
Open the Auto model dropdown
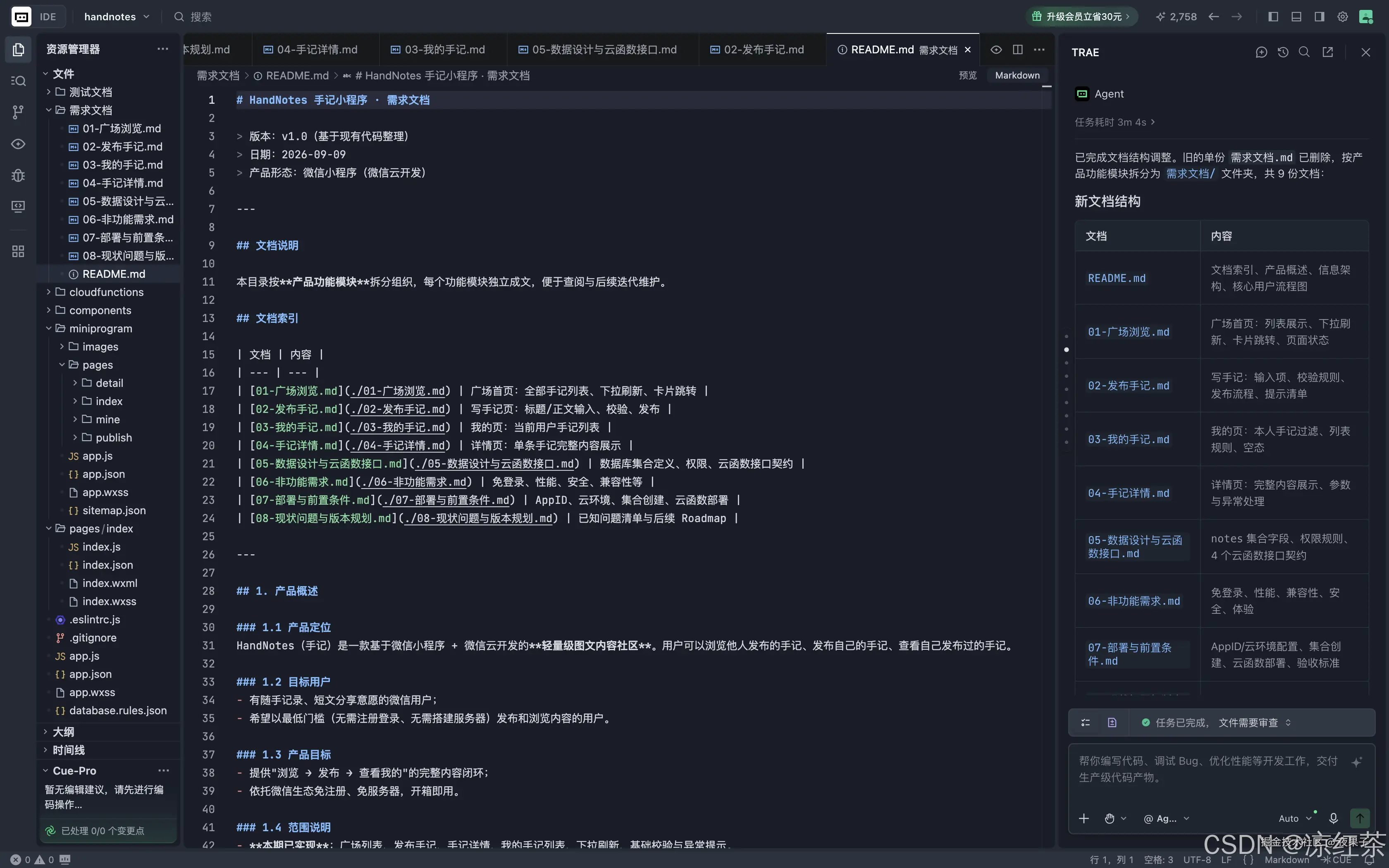1295,818
